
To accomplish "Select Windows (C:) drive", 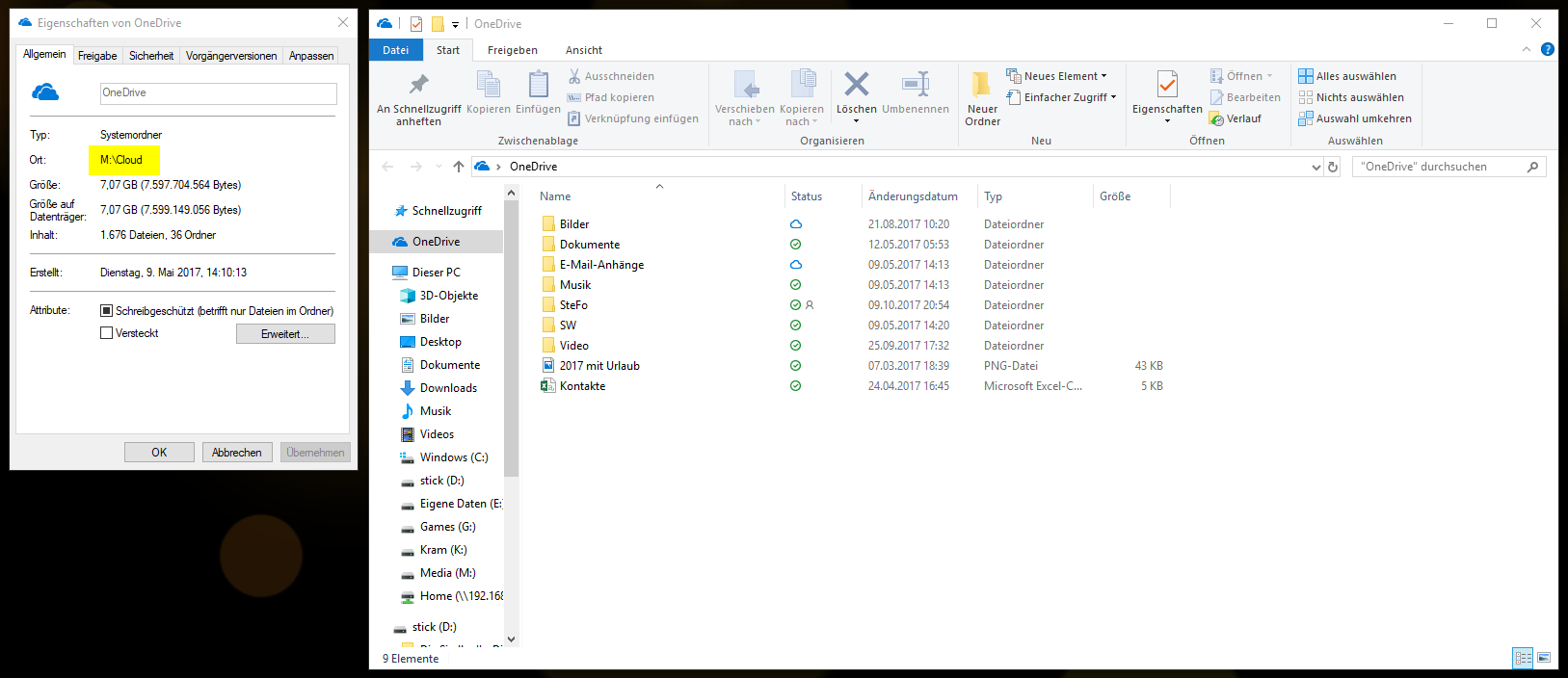I will point(444,457).
